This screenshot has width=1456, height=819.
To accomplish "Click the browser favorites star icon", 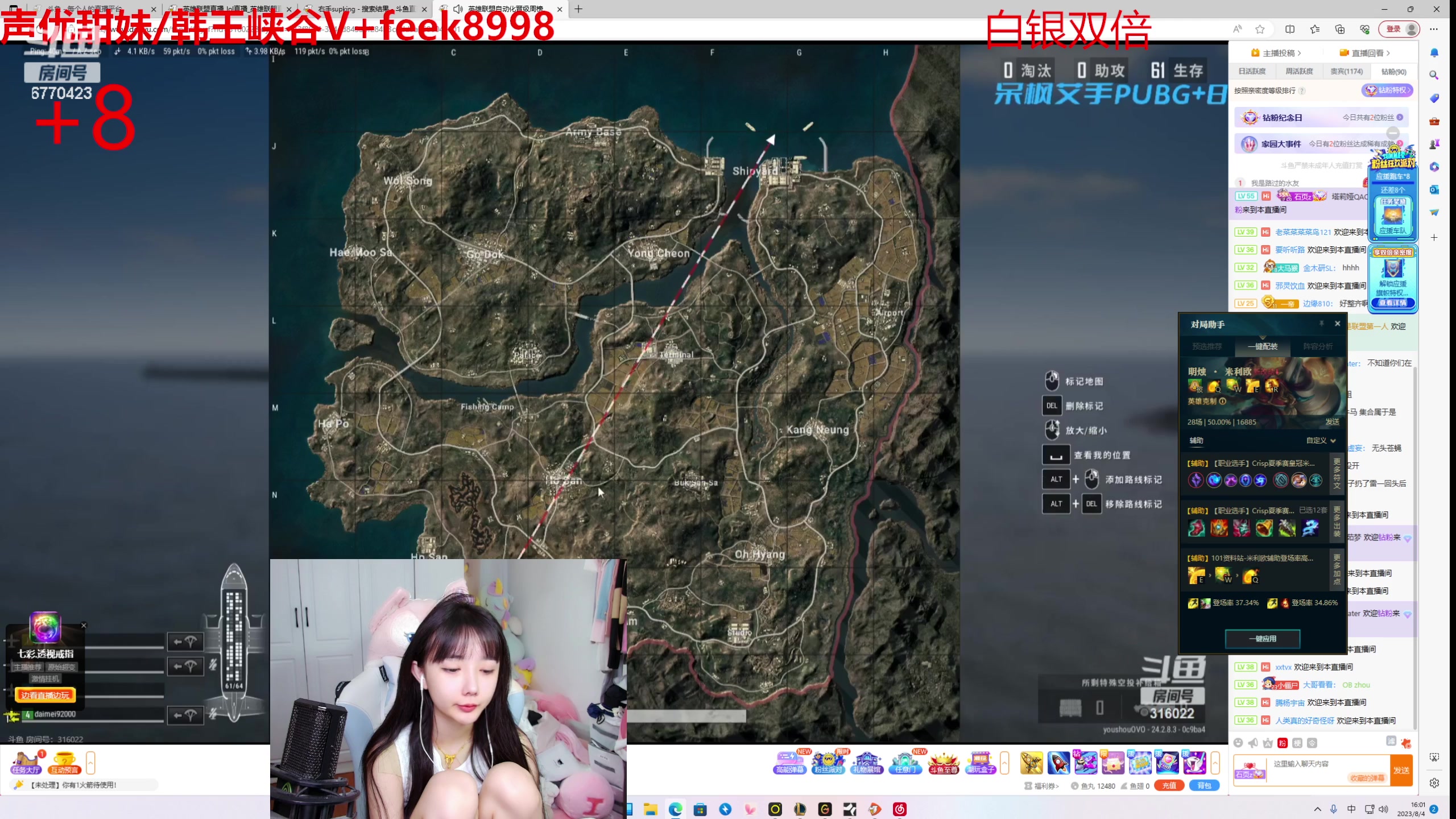I will click(1260, 29).
